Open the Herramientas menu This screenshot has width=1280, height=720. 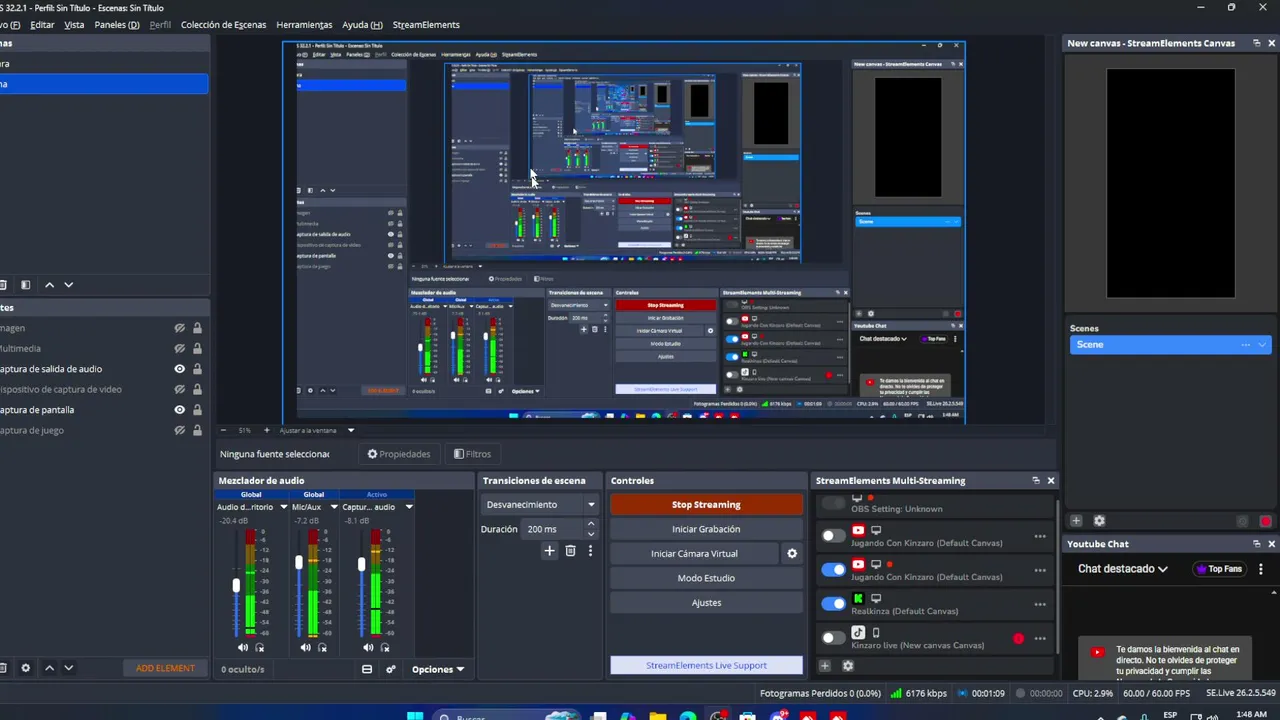click(x=304, y=25)
